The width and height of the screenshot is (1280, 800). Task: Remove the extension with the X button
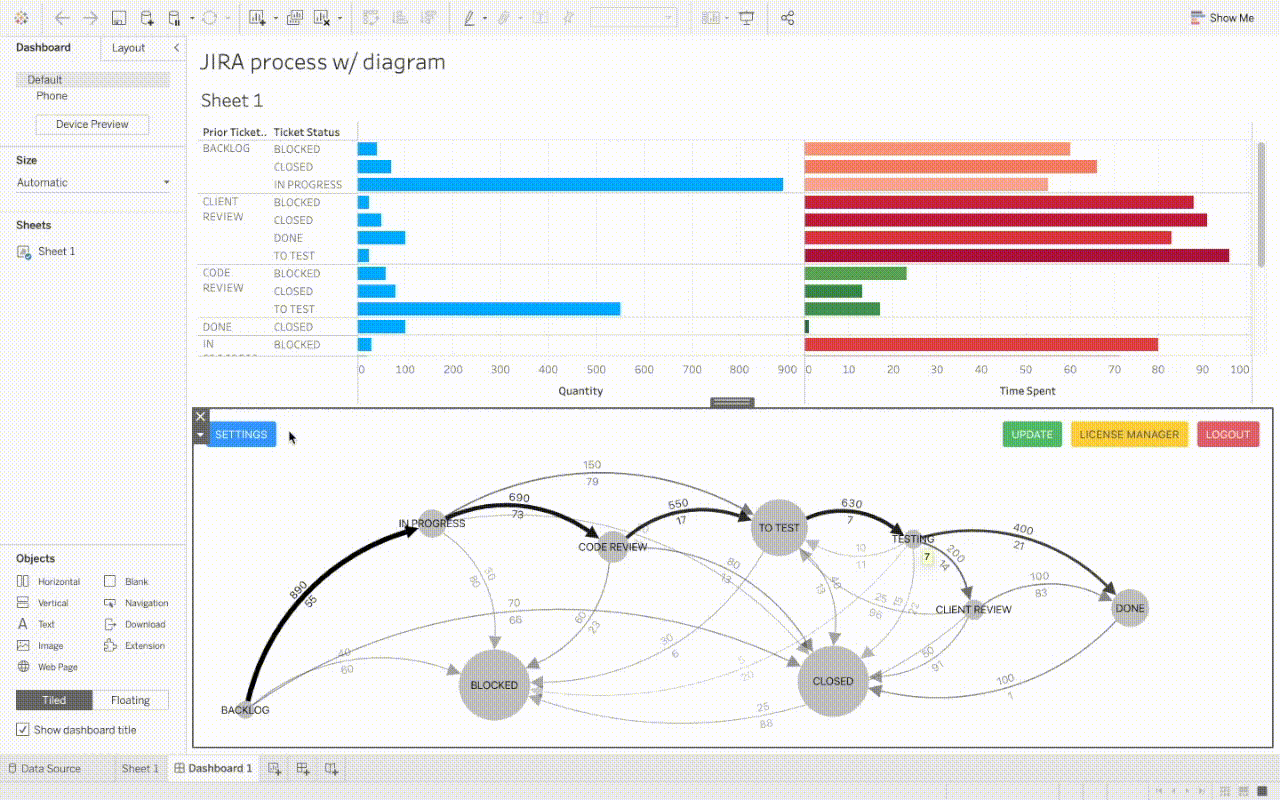pyautogui.click(x=201, y=416)
